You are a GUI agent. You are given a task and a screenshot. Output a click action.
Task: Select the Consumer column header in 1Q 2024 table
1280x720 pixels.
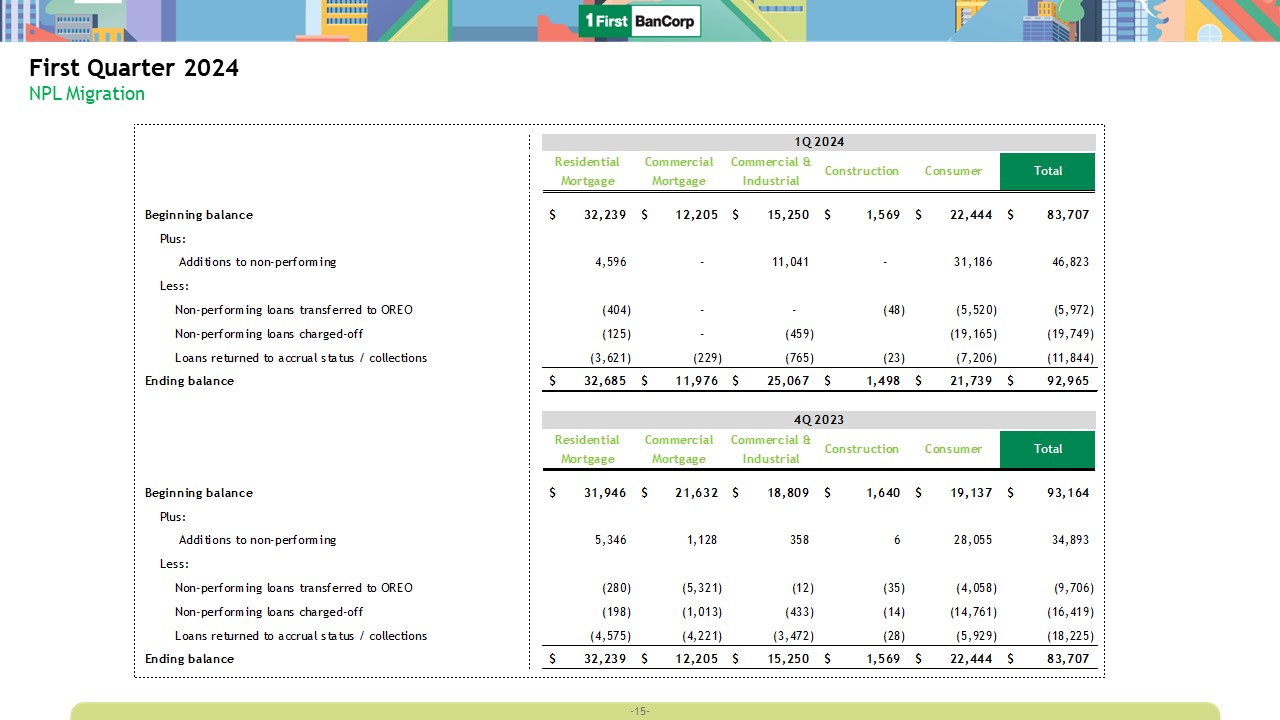click(x=953, y=171)
